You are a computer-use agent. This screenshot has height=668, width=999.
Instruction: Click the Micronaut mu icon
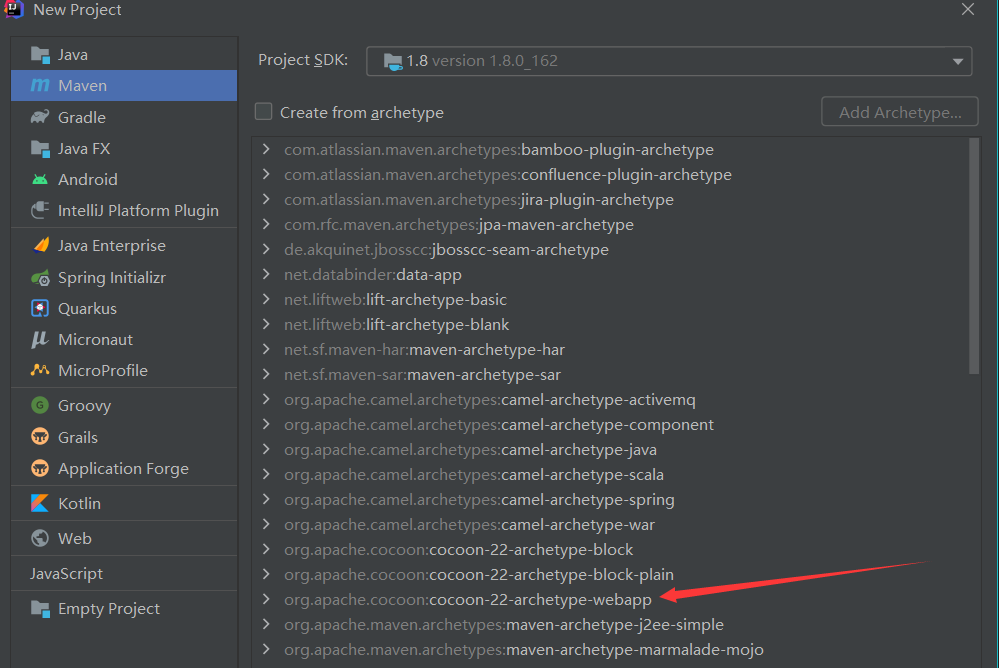[40, 339]
